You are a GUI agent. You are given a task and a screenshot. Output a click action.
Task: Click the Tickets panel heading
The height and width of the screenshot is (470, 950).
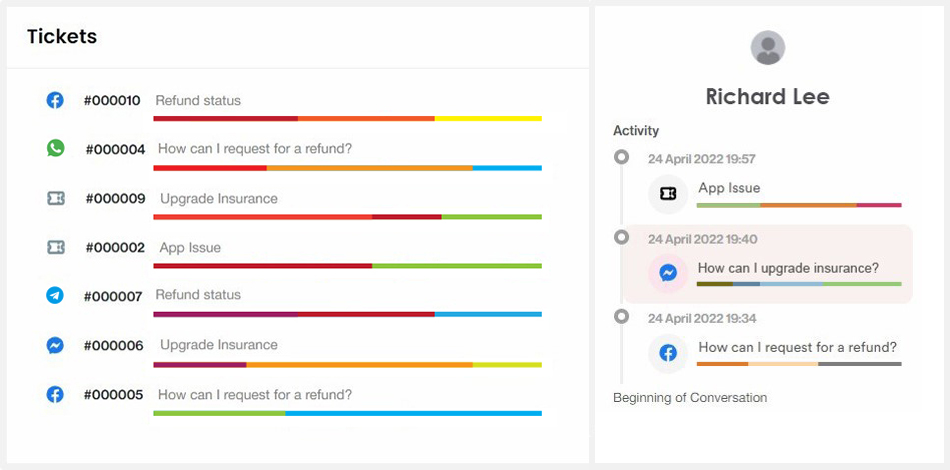(62, 36)
